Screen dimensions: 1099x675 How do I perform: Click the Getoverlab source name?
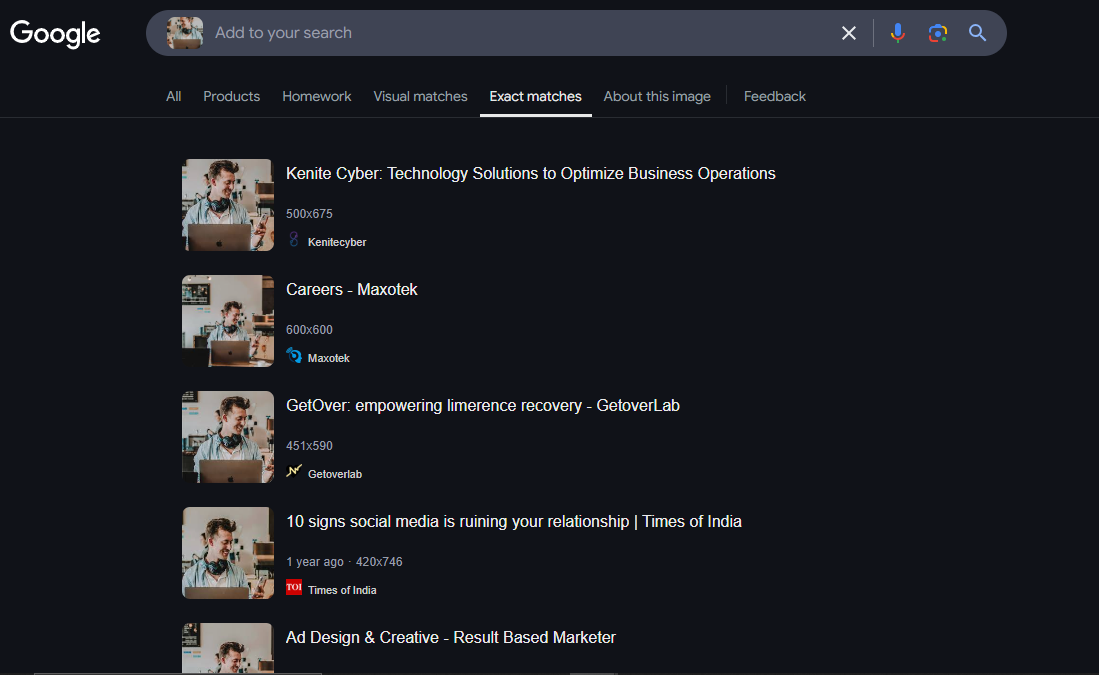pos(335,474)
